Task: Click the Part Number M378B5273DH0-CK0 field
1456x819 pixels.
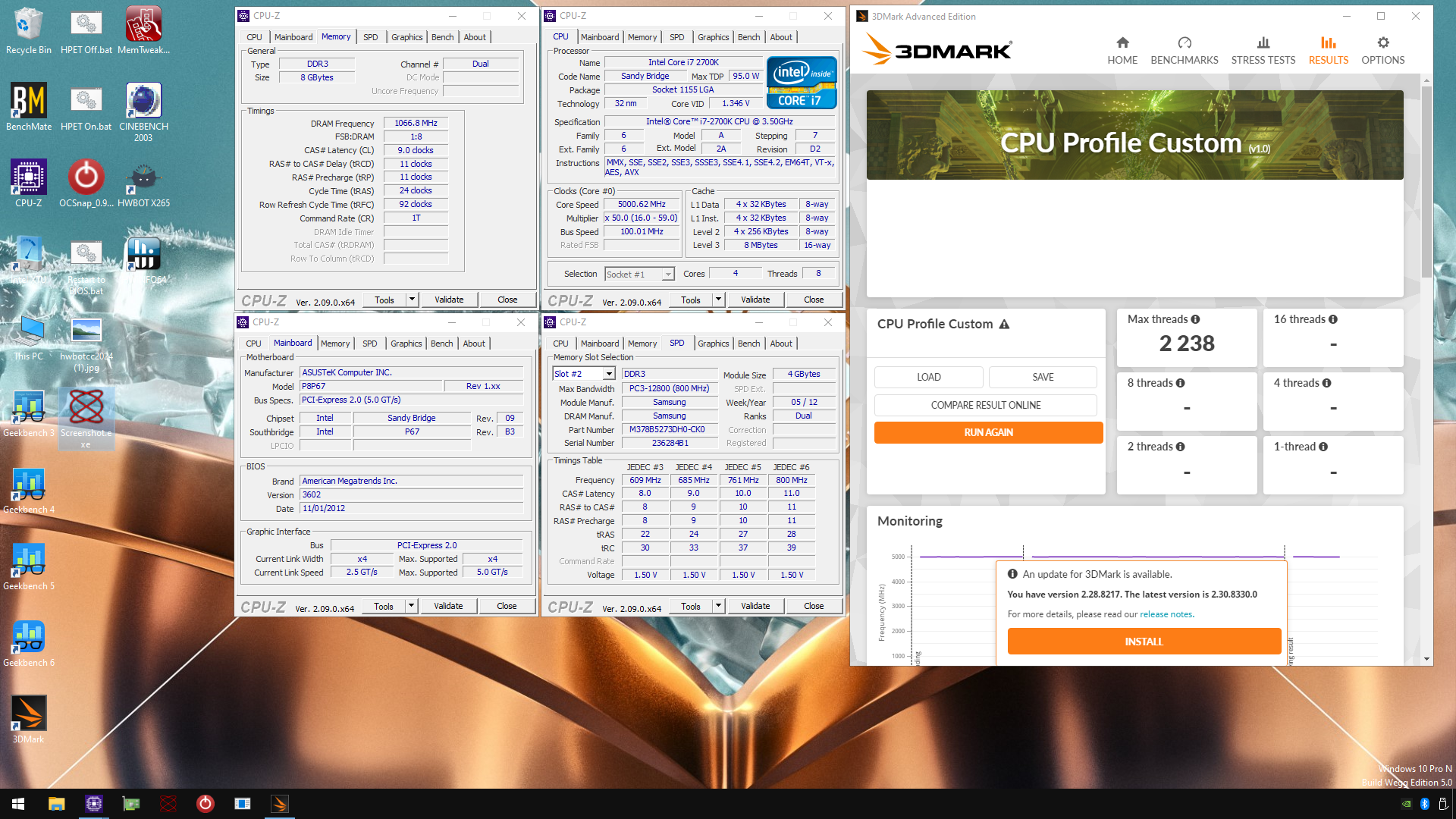Action: [670, 429]
